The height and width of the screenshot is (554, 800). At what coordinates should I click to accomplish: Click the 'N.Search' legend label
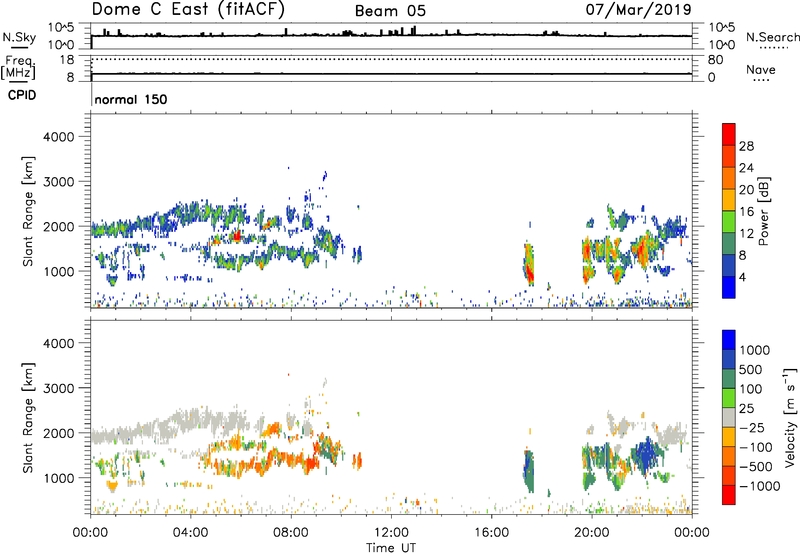point(772,37)
